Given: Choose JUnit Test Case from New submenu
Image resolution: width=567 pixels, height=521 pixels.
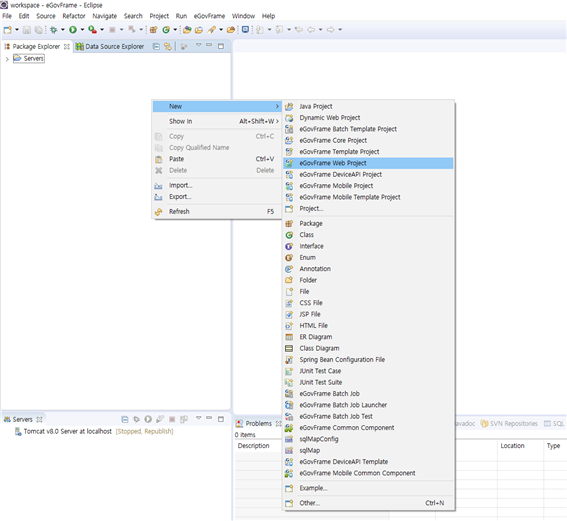Looking at the screenshot, I should (368, 371).
